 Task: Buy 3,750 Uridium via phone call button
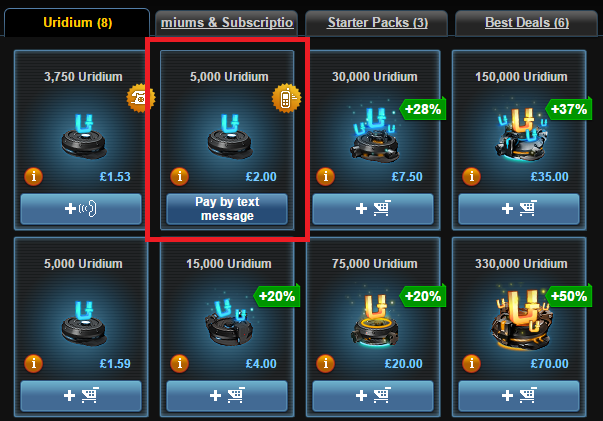point(81,209)
